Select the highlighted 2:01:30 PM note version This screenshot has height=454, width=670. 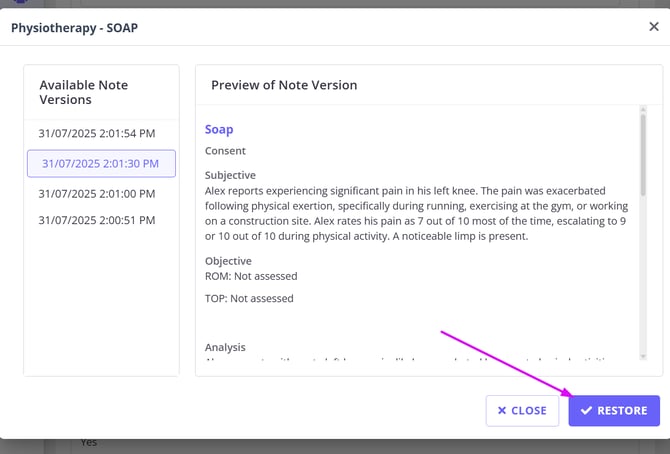pyautogui.click(x=101, y=163)
